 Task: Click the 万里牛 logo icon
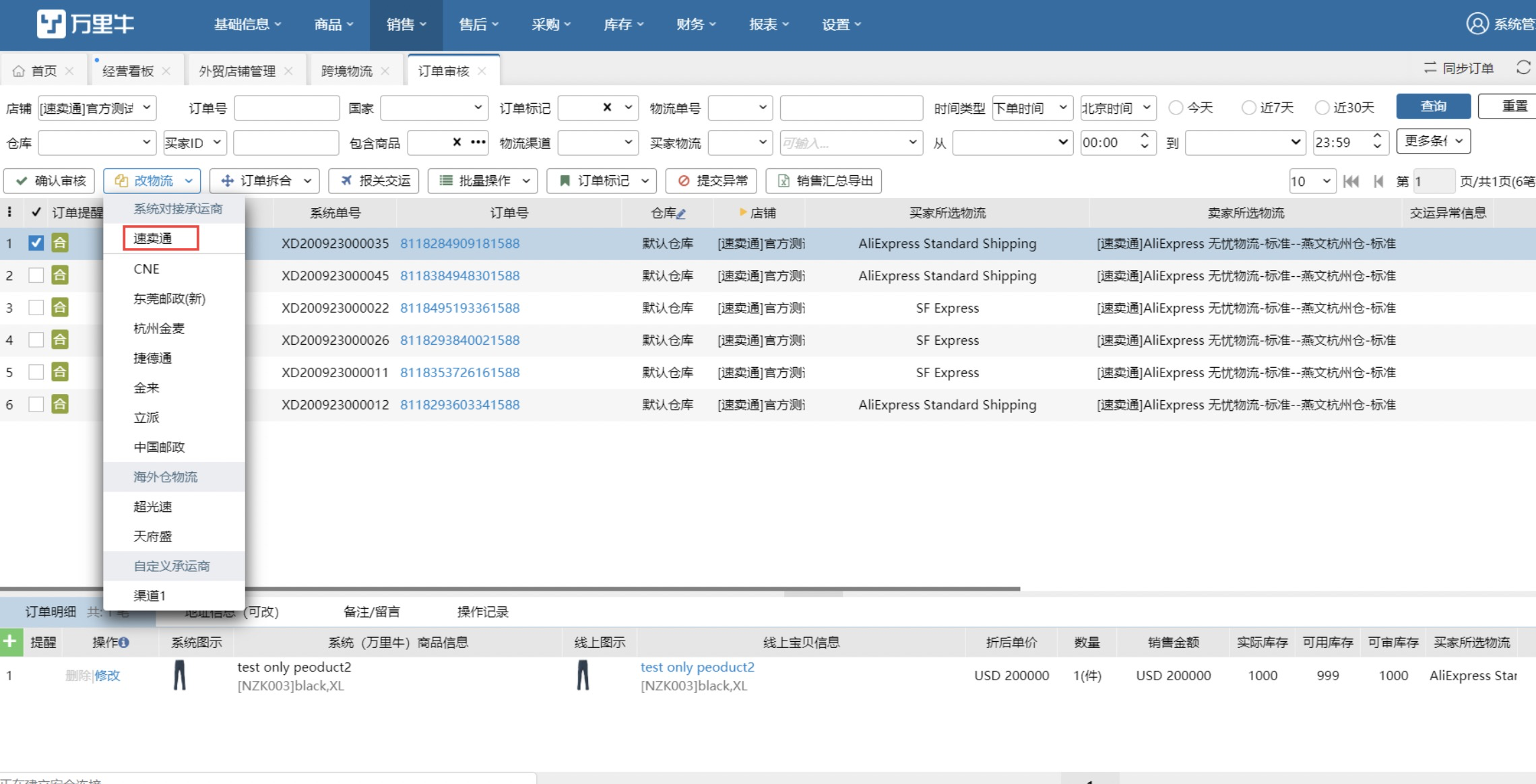pos(51,24)
